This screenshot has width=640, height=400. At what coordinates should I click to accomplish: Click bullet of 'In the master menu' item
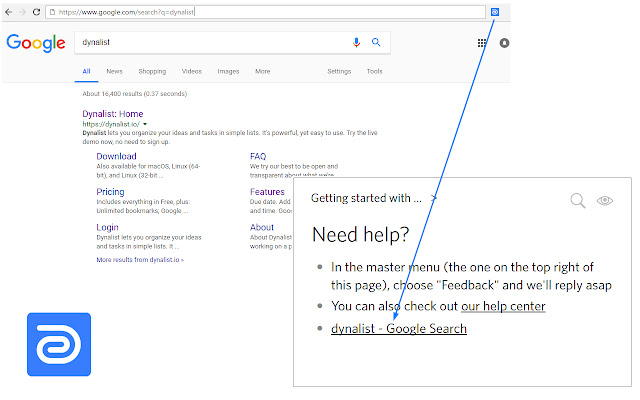point(320,267)
